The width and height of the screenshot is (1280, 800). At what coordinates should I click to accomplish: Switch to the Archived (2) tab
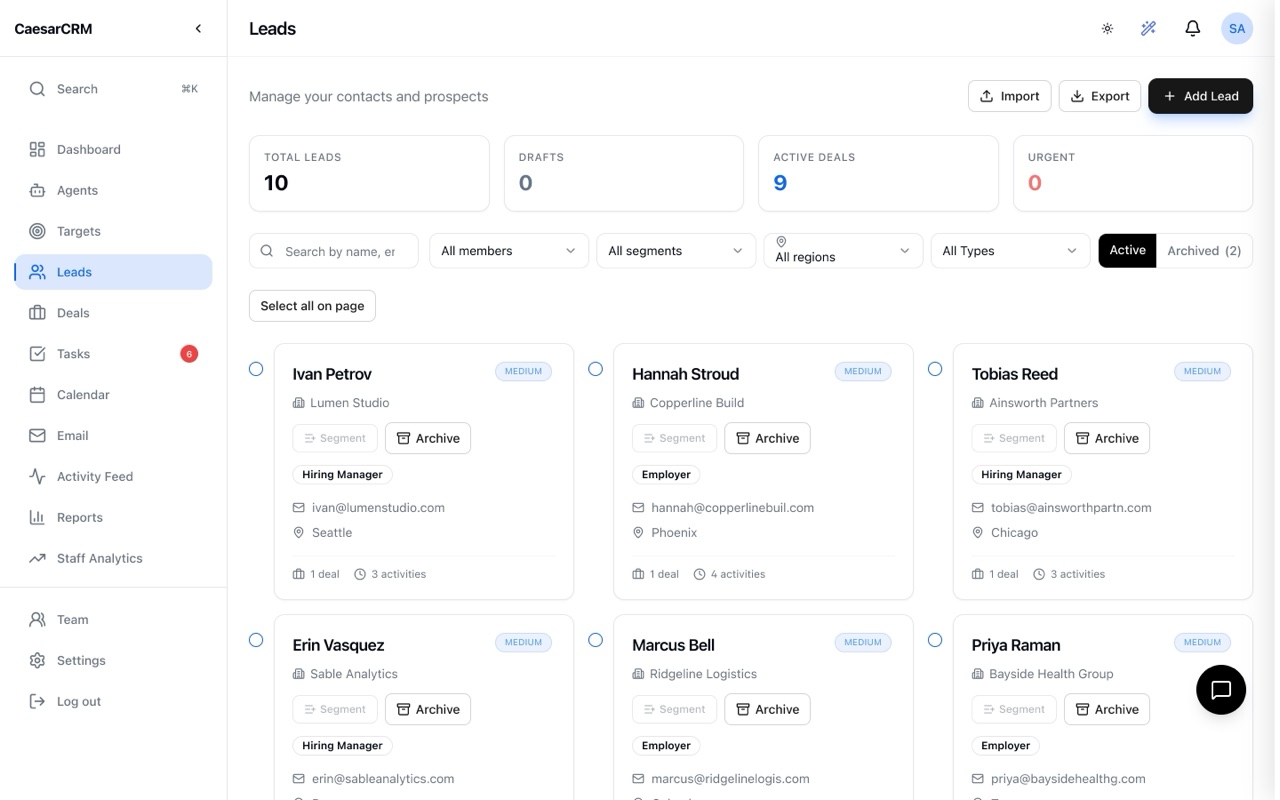pyautogui.click(x=1204, y=251)
